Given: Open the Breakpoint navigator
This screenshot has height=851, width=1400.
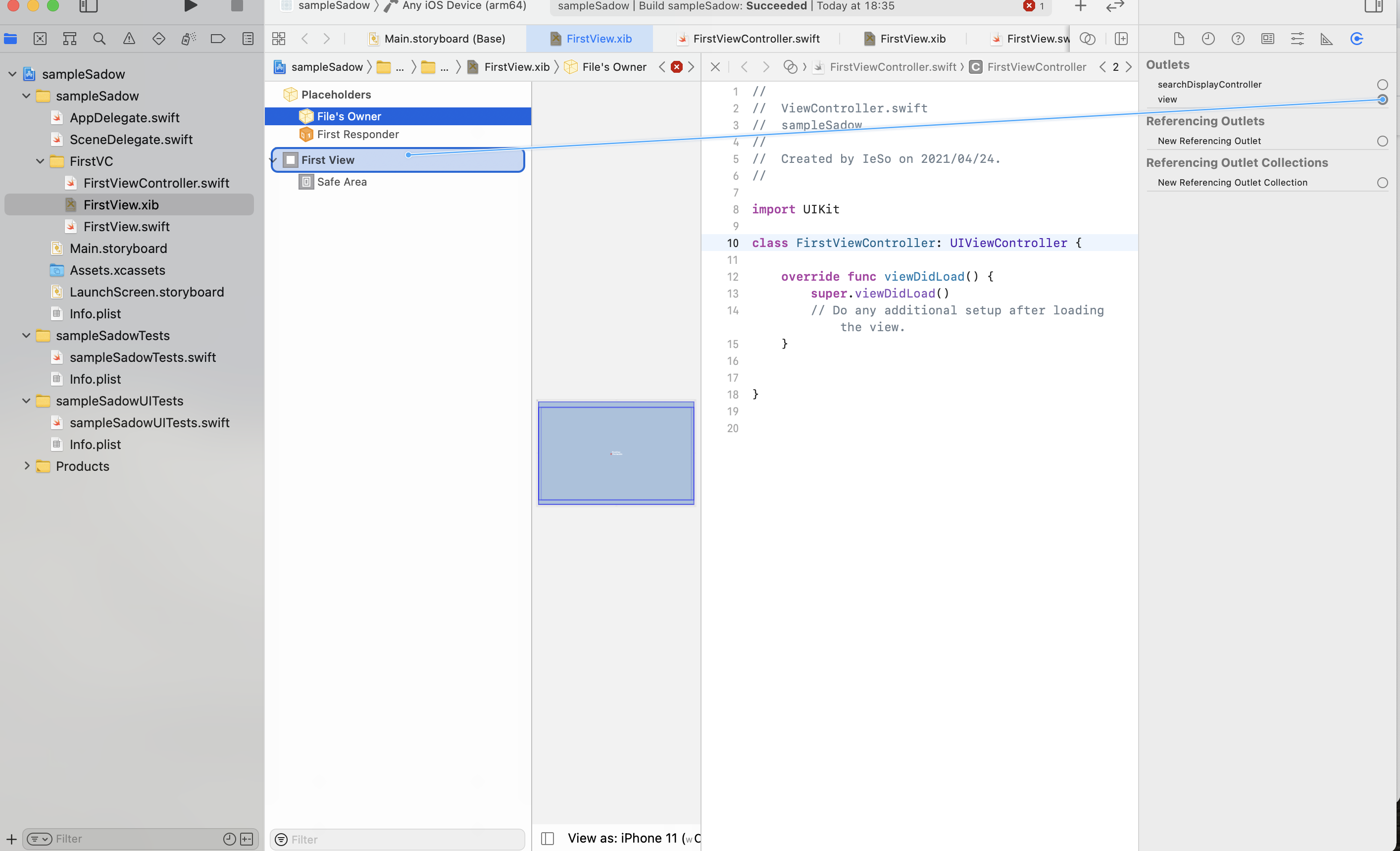Looking at the screenshot, I should 218,39.
